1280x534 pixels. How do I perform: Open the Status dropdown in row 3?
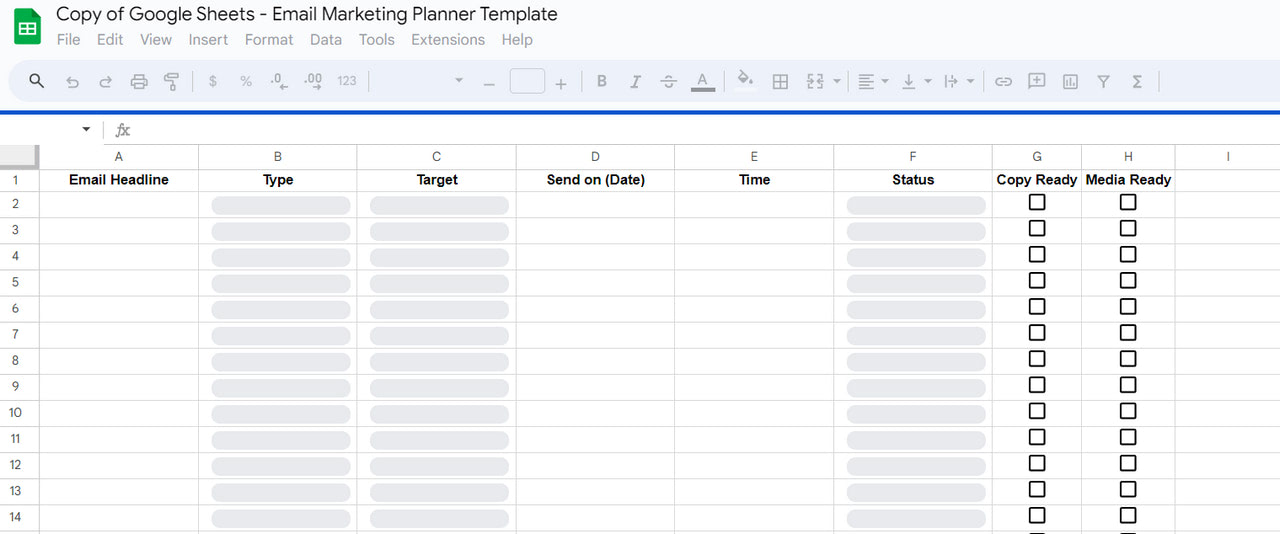pyautogui.click(x=916, y=231)
